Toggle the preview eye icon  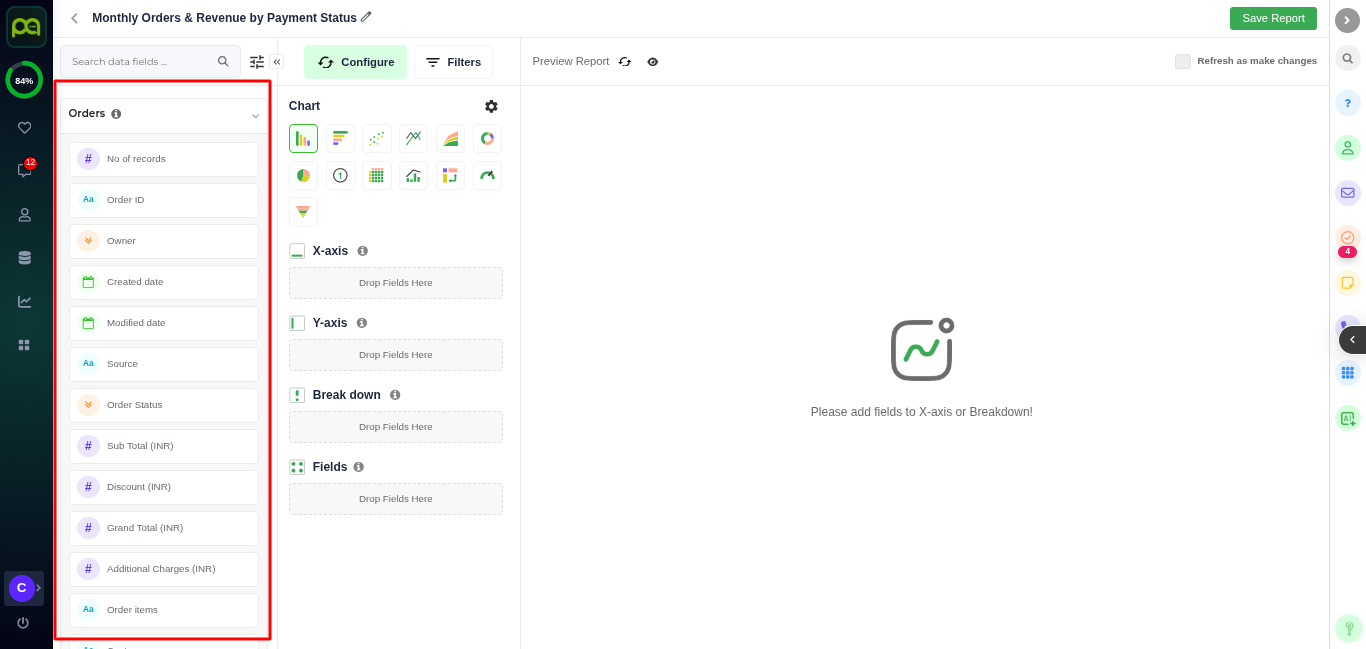point(653,62)
